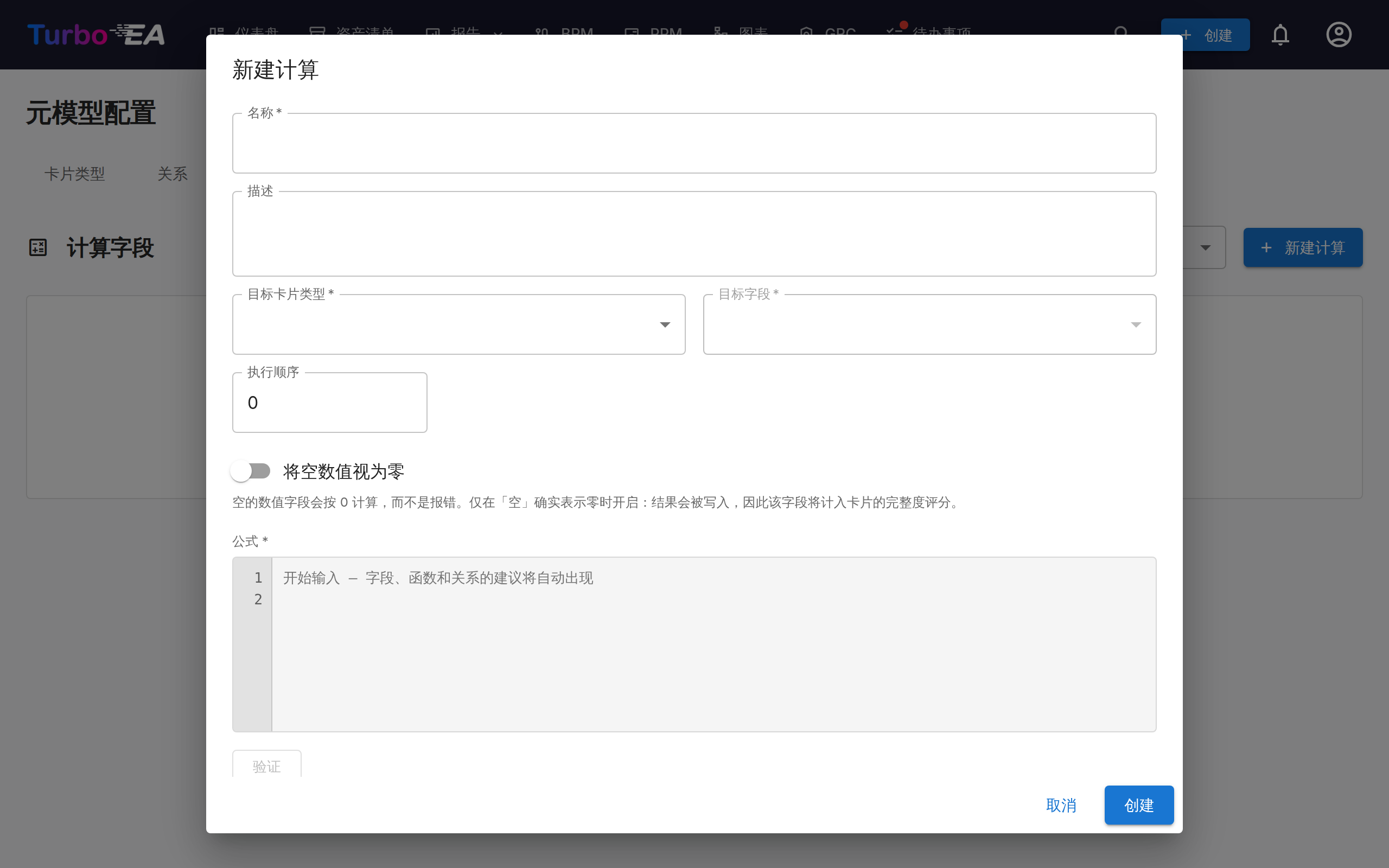
Task: Toggle the 将空数值视为零 switch
Action: click(x=251, y=471)
